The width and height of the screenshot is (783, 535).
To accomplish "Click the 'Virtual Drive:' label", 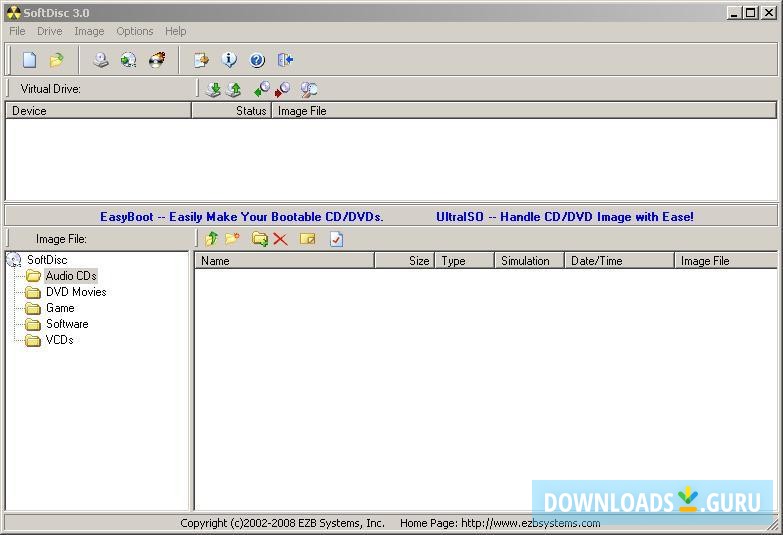I will (x=50, y=89).
